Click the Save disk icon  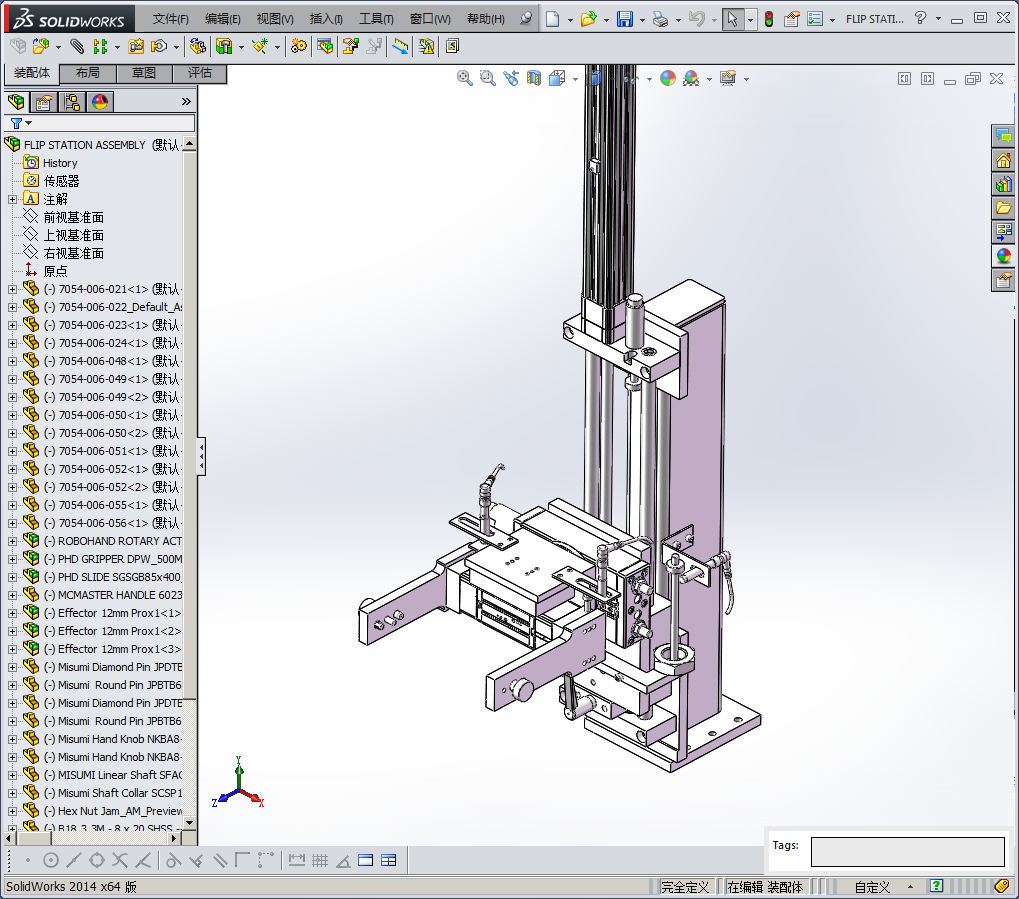click(624, 19)
